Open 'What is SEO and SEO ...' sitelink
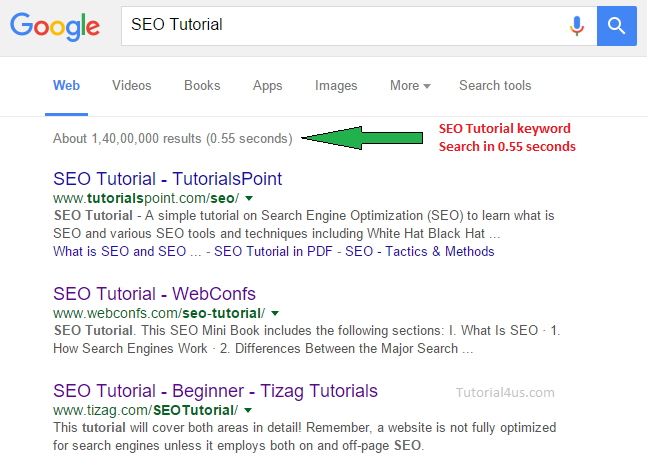This screenshot has height=471, width=648. click(x=127, y=252)
